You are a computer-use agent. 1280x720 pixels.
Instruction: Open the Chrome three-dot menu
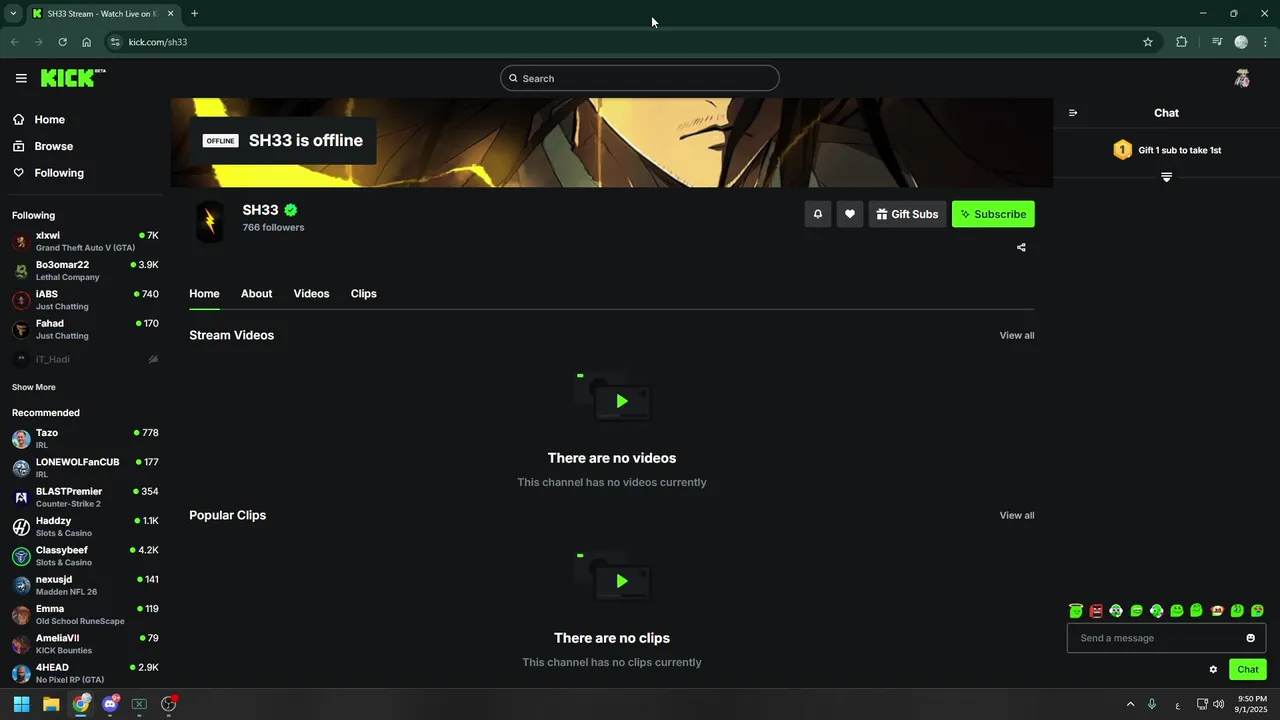click(x=1265, y=42)
